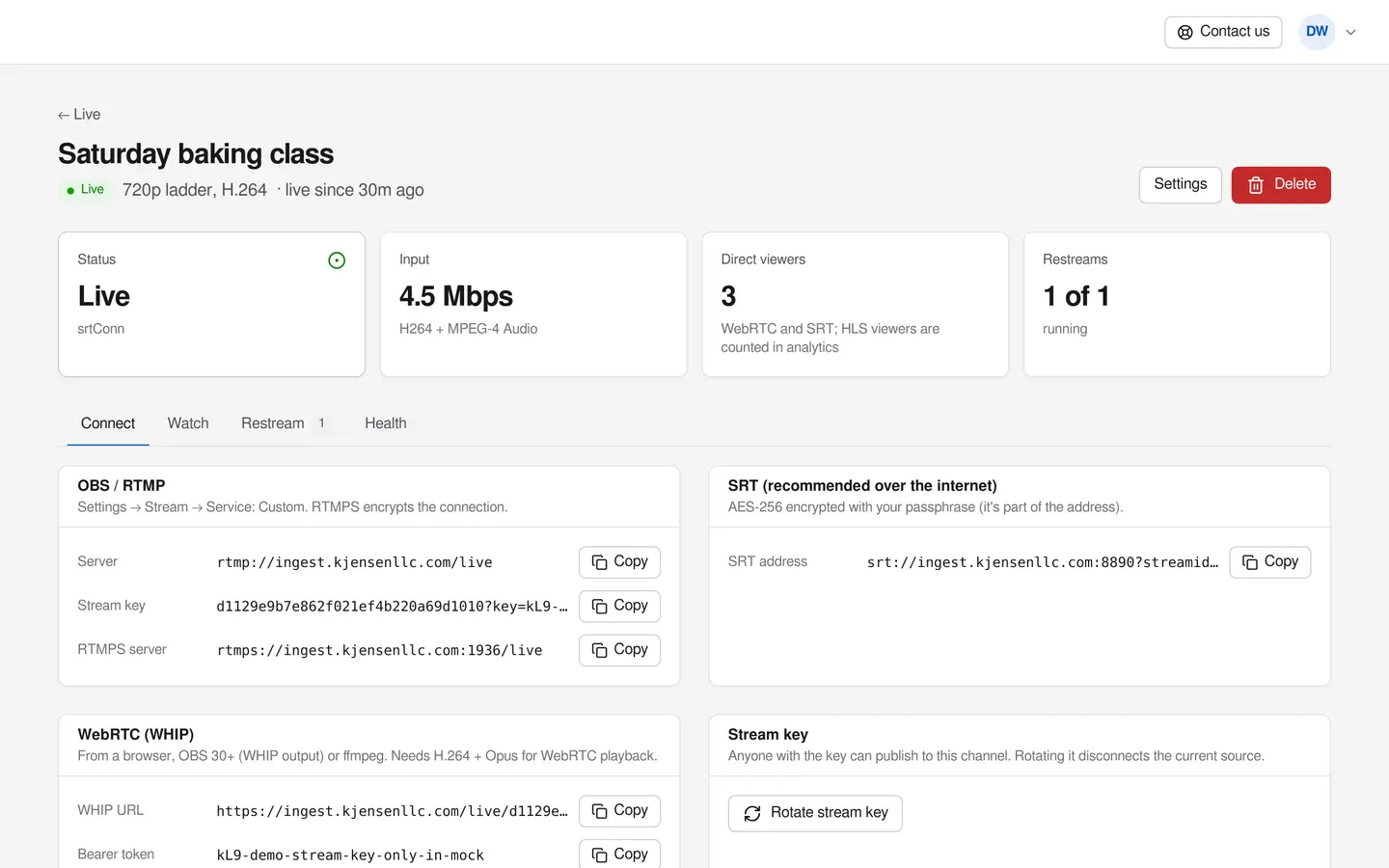Image resolution: width=1389 pixels, height=868 pixels.
Task: Open the DW user avatar
Action: pyautogui.click(x=1317, y=32)
